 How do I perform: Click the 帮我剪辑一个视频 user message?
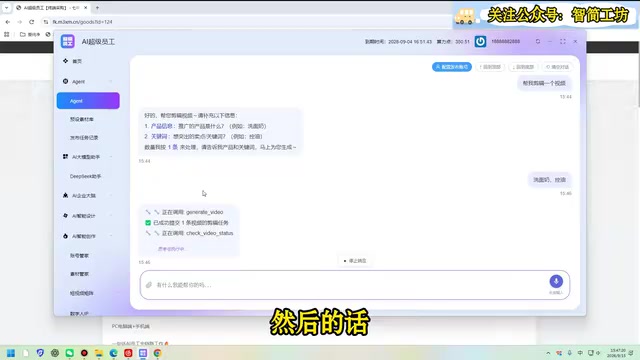[544, 83]
